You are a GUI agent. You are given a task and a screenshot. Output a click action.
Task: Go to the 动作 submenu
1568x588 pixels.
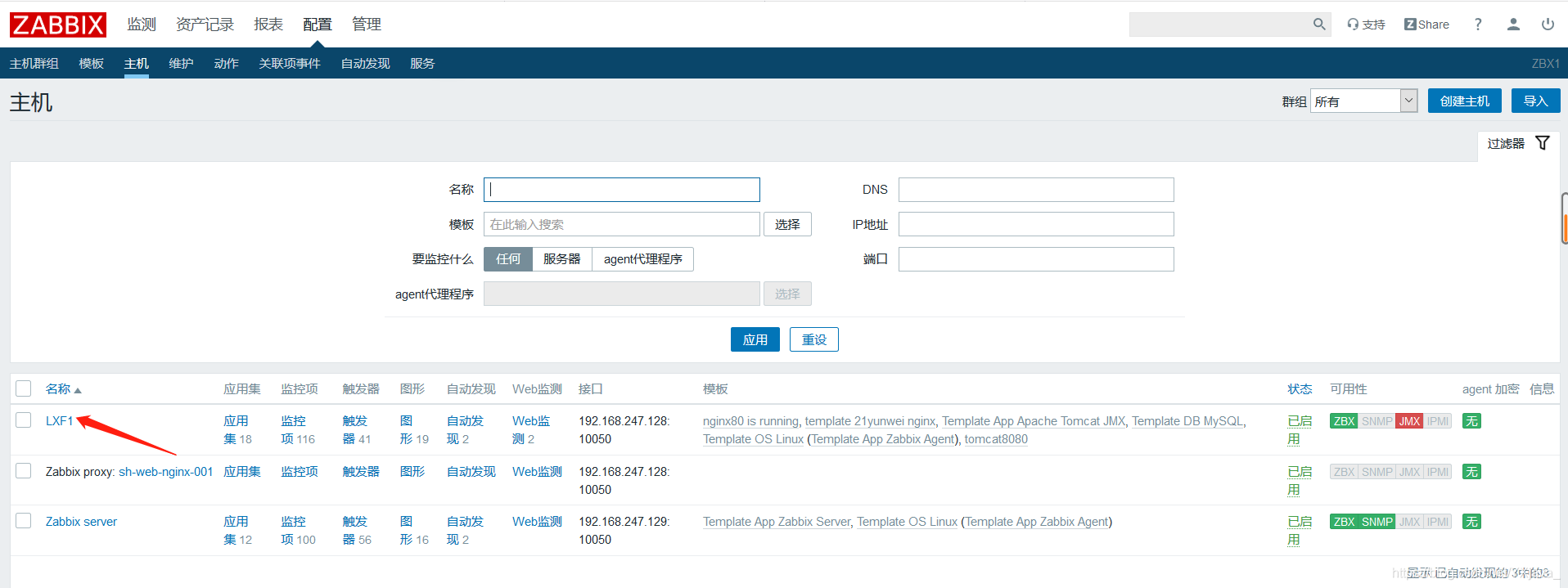[x=227, y=64]
